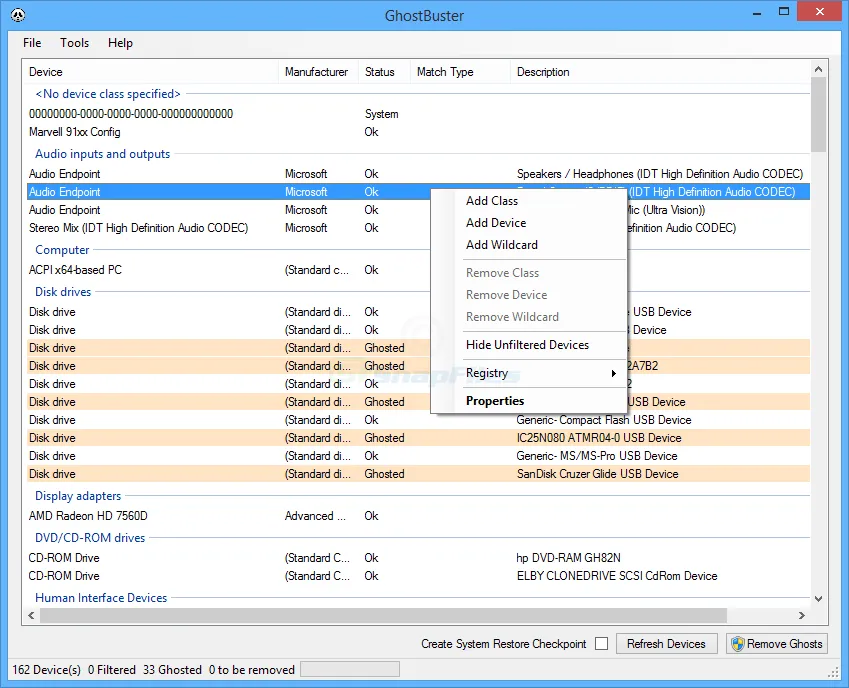The height and width of the screenshot is (688, 849).
Task: Select the Audio inputs and outputs group header
Action: (102, 154)
